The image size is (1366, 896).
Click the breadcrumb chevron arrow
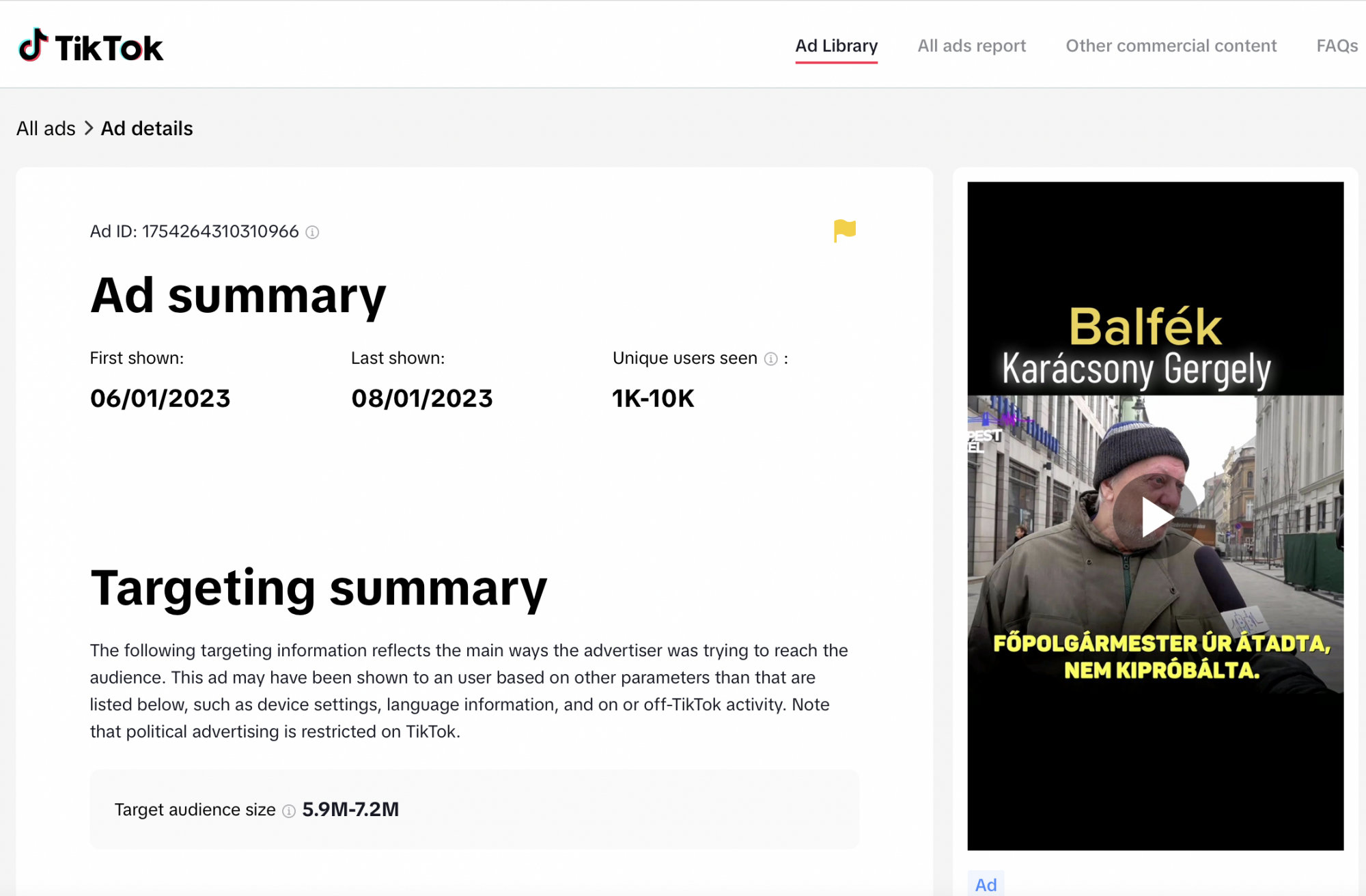tap(89, 128)
